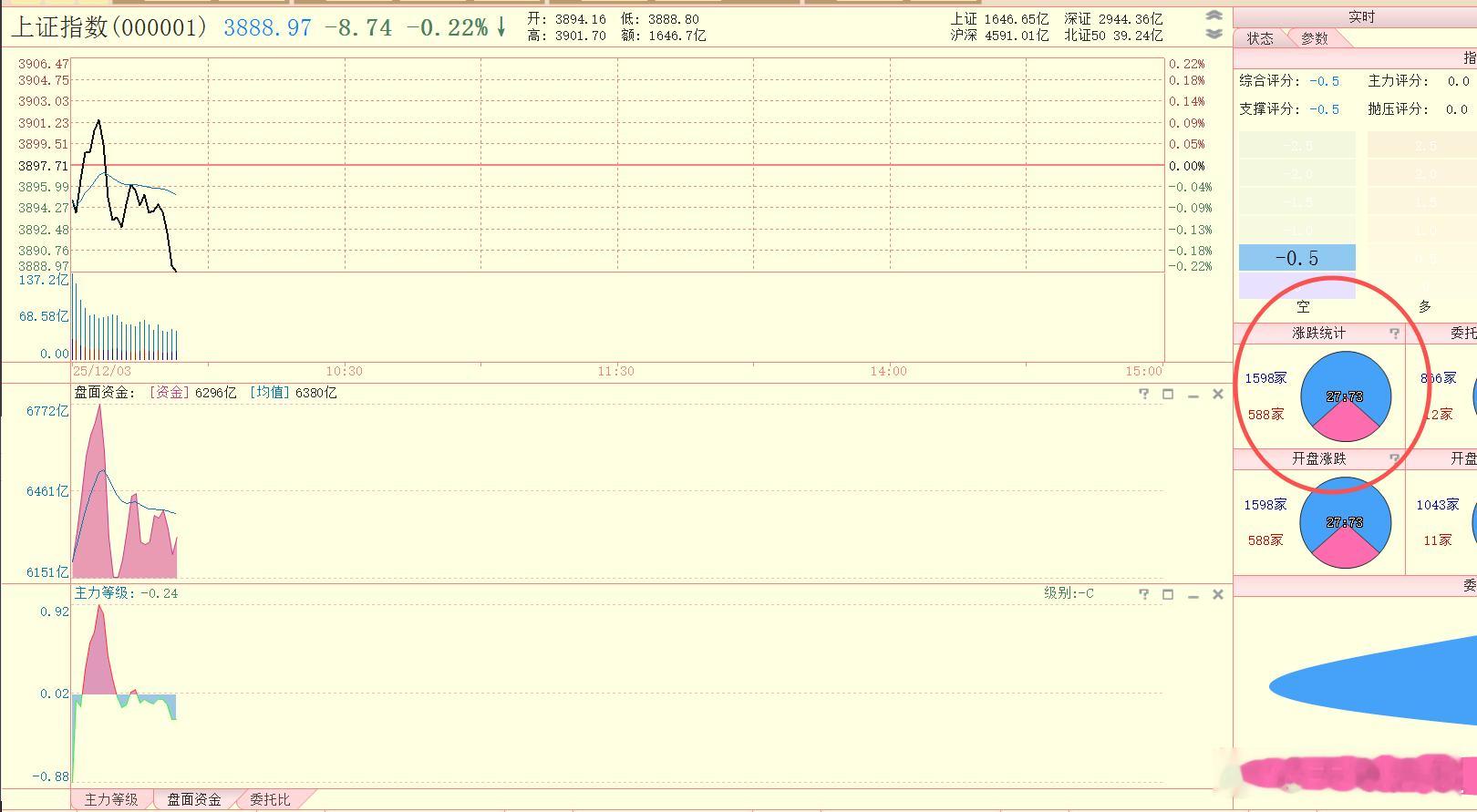The width and height of the screenshot is (1477, 812).
Task: Click the 级别:-C label
Action: tap(1069, 593)
